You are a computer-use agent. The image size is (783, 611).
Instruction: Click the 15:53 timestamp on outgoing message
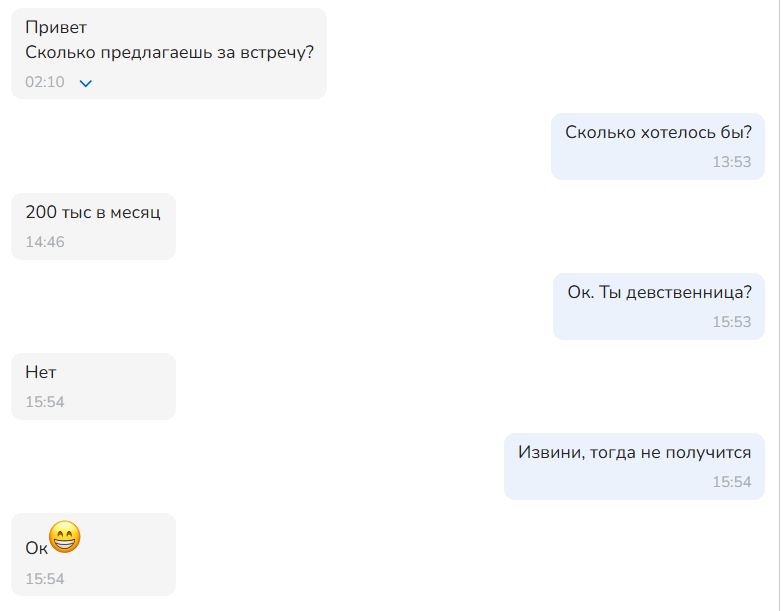[732, 322]
